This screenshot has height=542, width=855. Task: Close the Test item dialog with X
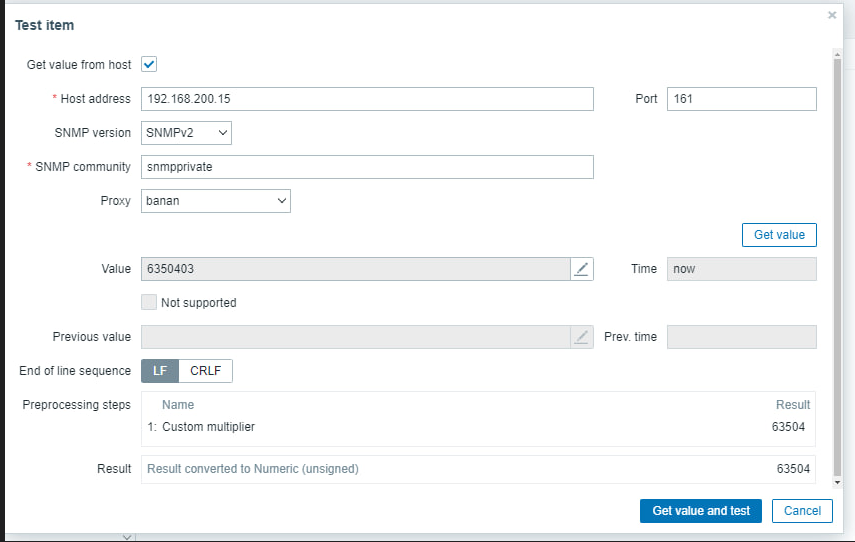pyautogui.click(x=832, y=15)
